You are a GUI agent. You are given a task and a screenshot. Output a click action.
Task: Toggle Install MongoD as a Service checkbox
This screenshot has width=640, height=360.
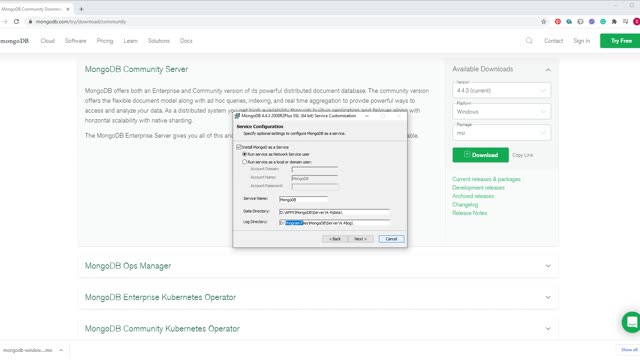[239, 147]
